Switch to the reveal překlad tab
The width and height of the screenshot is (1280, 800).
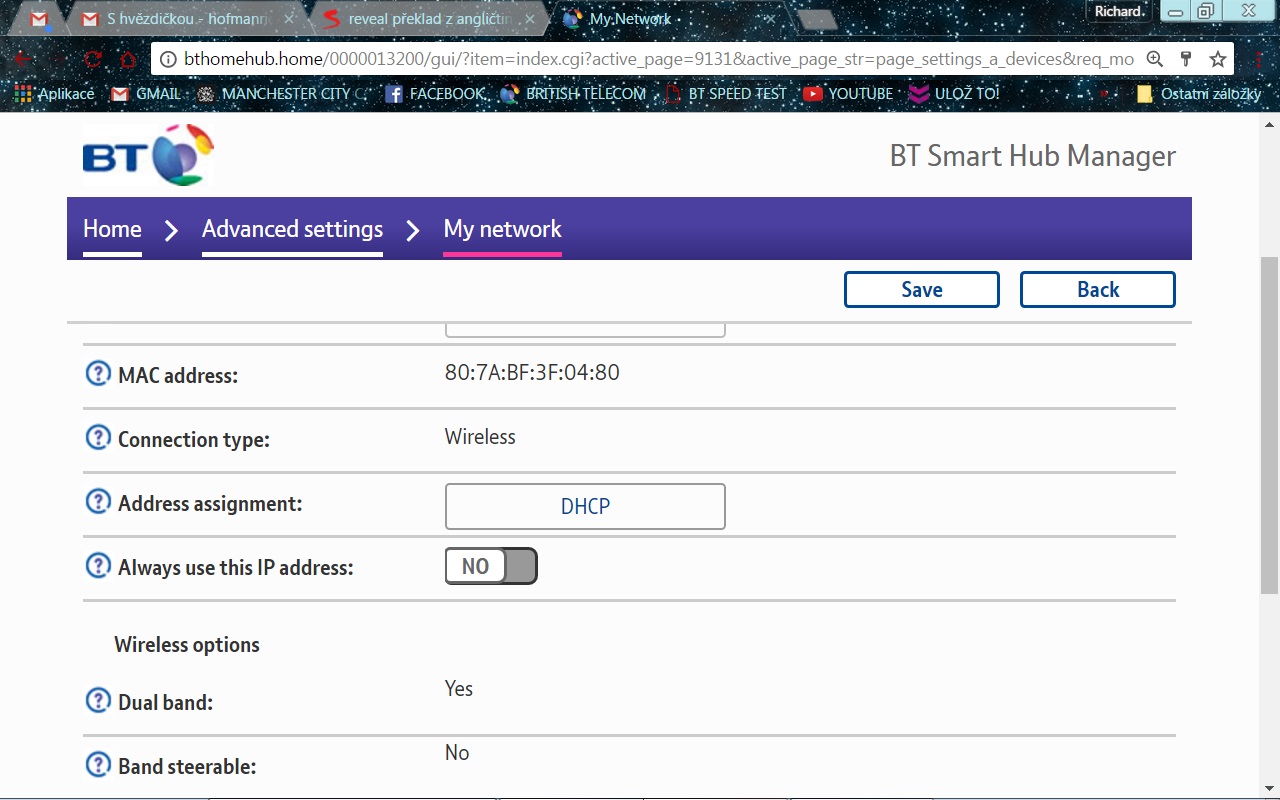coord(430,19)
